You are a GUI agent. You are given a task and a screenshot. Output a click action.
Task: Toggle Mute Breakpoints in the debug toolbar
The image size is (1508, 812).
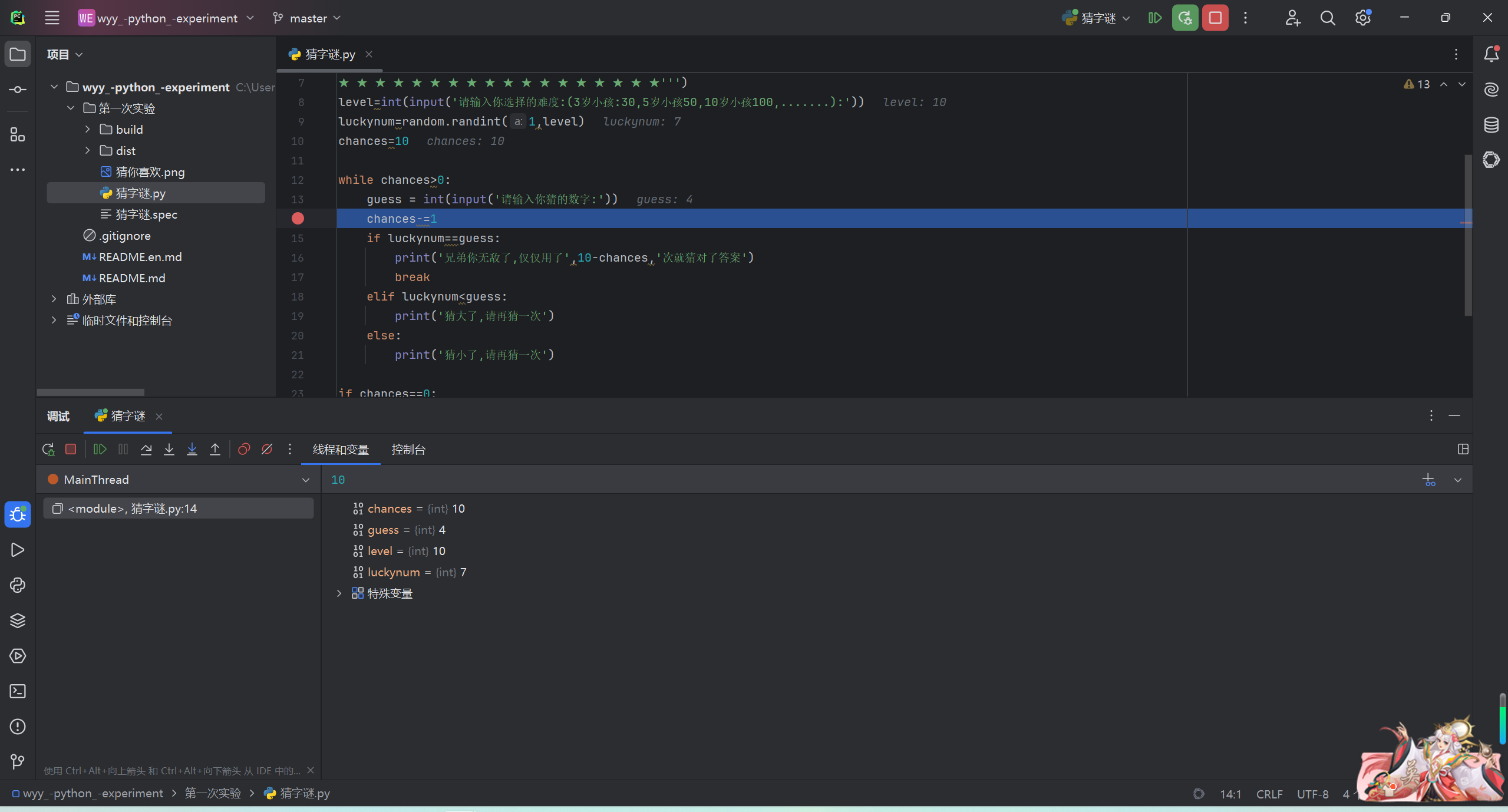click(x=267, y=450)
